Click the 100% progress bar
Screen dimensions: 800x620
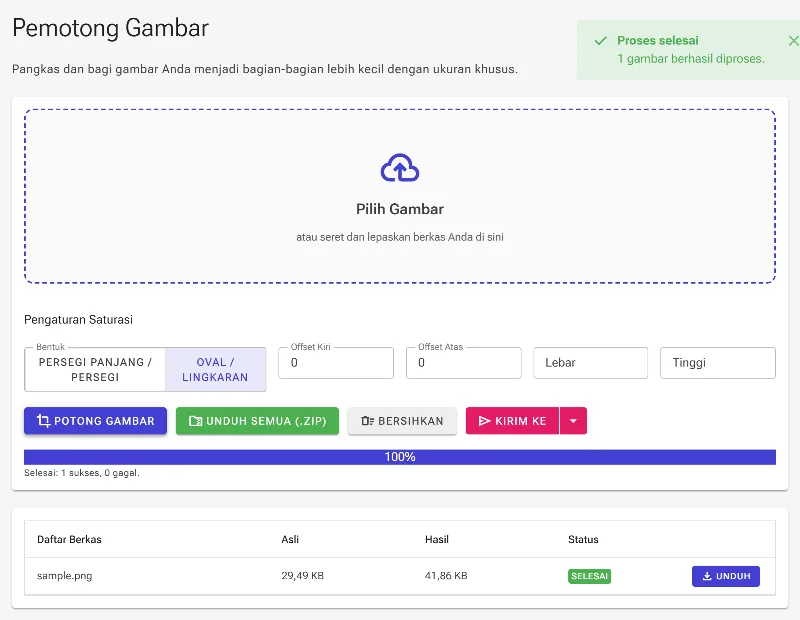[x=400, y=457]
